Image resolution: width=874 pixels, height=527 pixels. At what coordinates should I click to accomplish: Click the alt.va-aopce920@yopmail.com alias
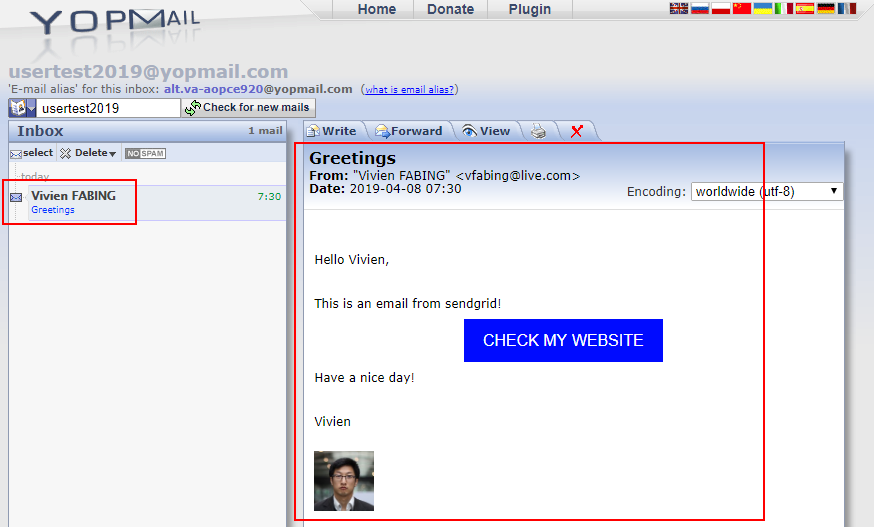(x=258, y=89)
